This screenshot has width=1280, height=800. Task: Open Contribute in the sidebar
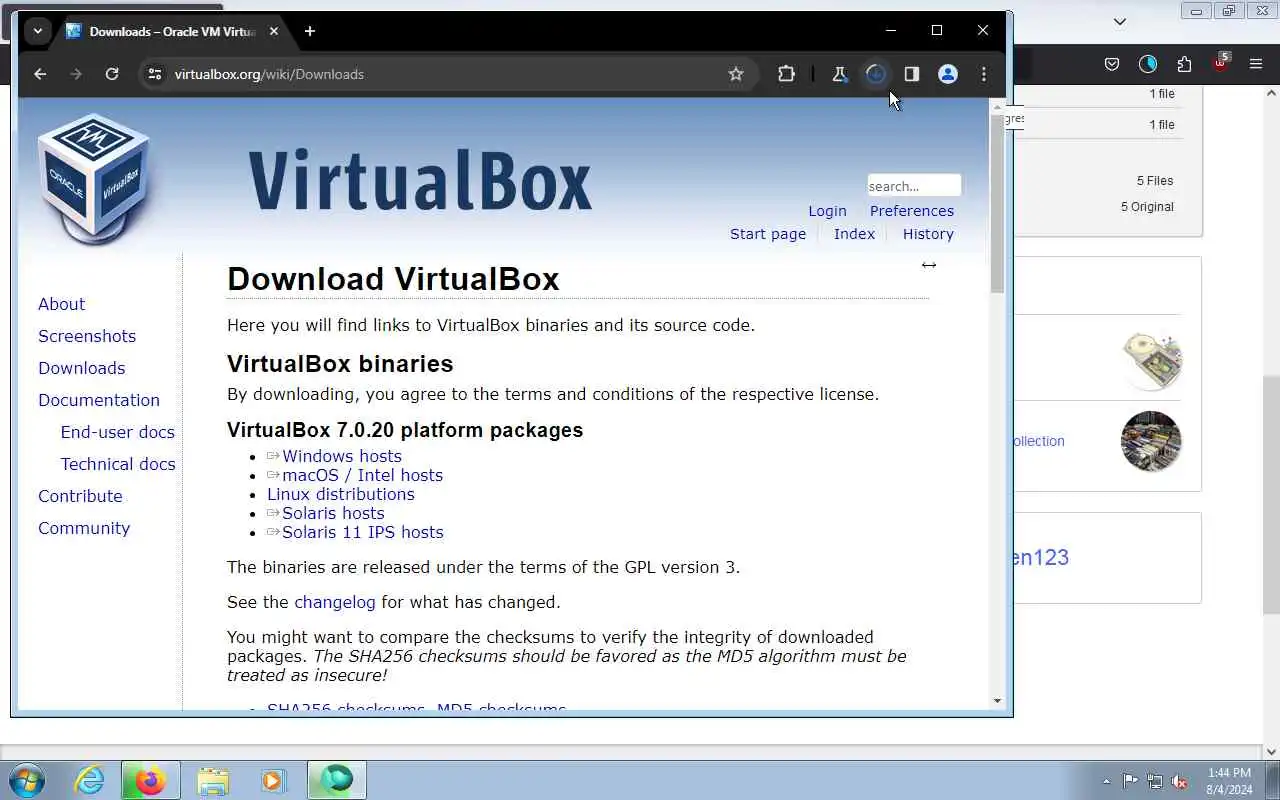(x=80, y=496)
